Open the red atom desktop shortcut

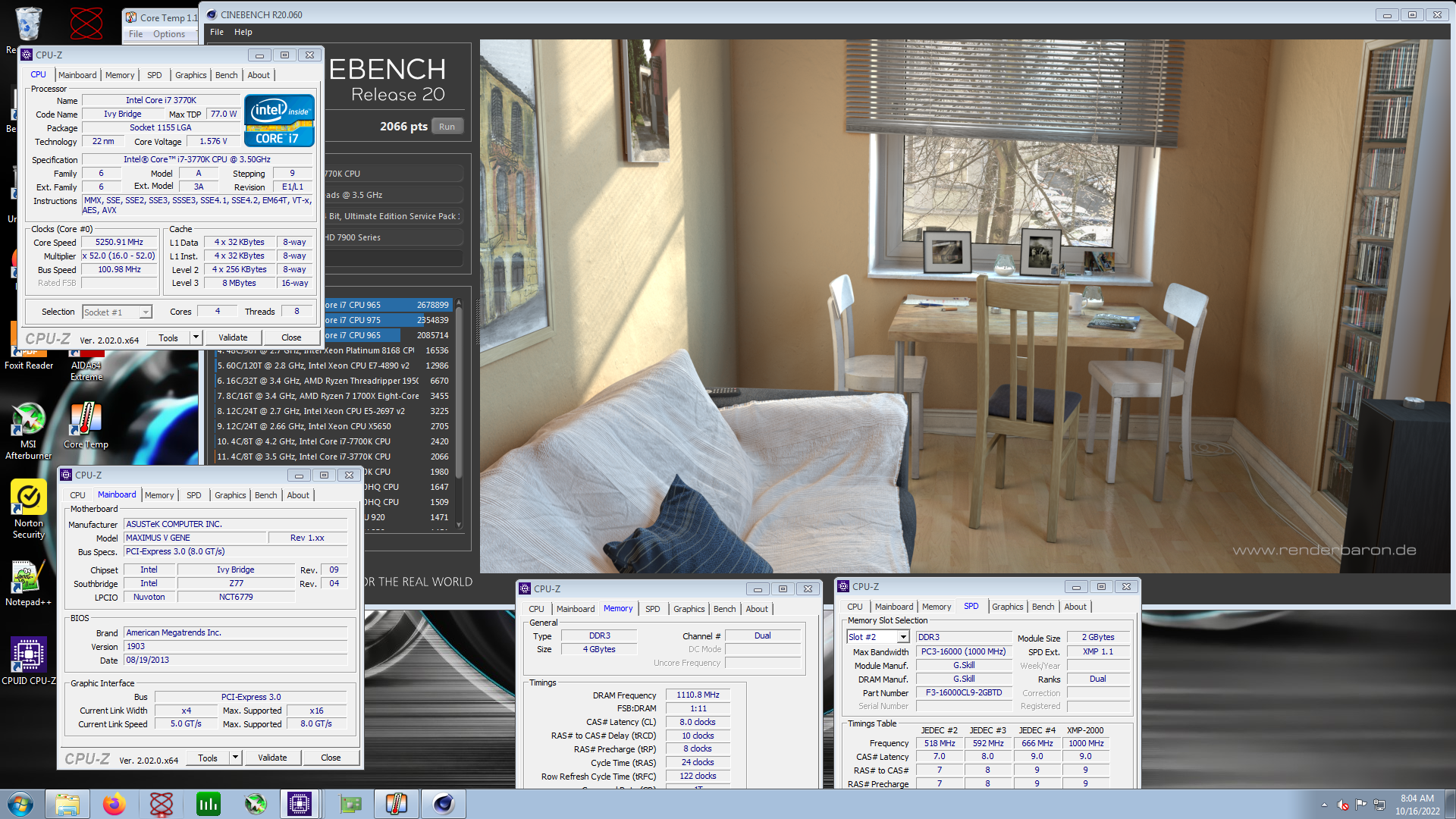(x=86, y=23)
